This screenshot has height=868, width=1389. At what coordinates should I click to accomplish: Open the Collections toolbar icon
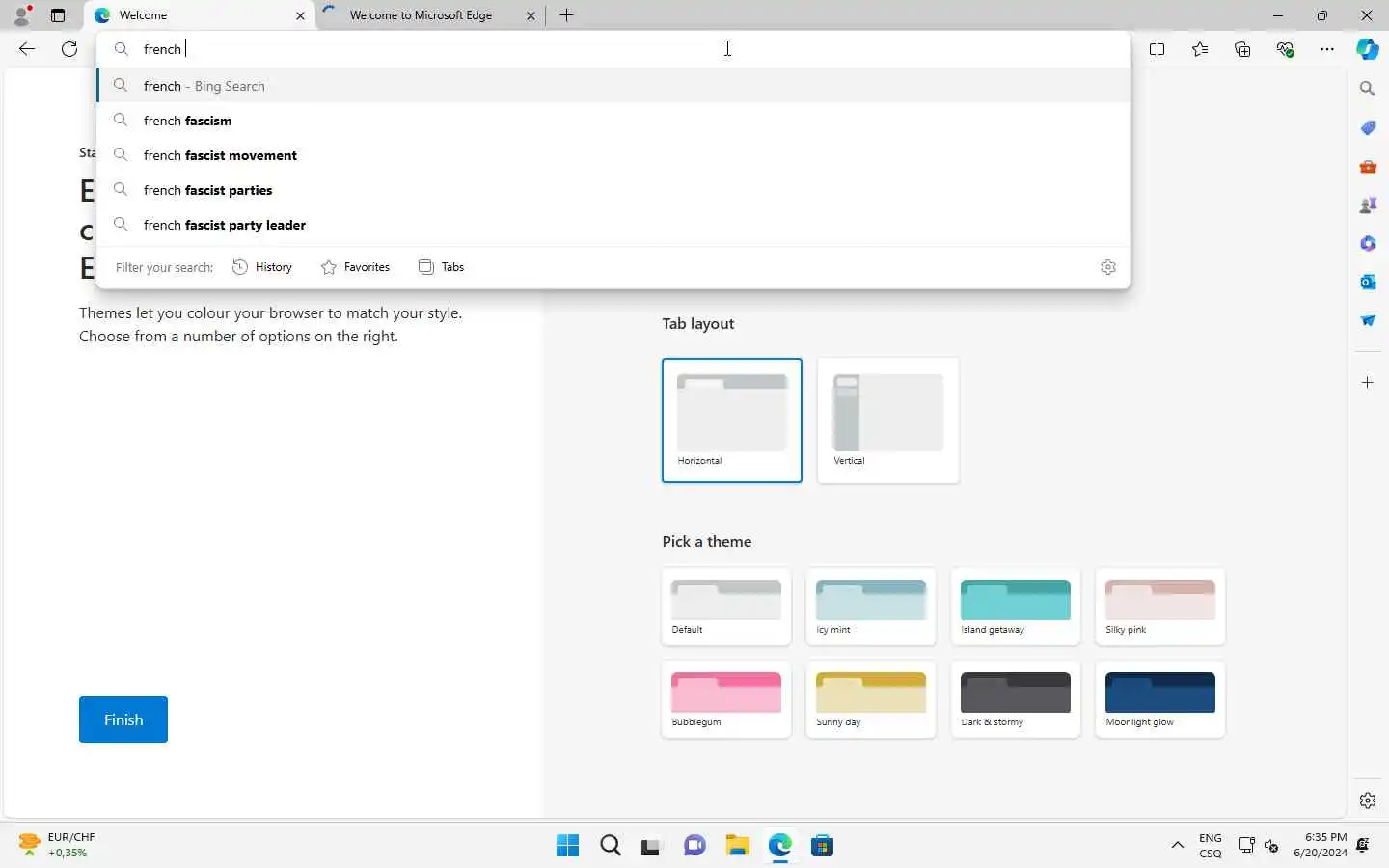tap(1242, 49)
